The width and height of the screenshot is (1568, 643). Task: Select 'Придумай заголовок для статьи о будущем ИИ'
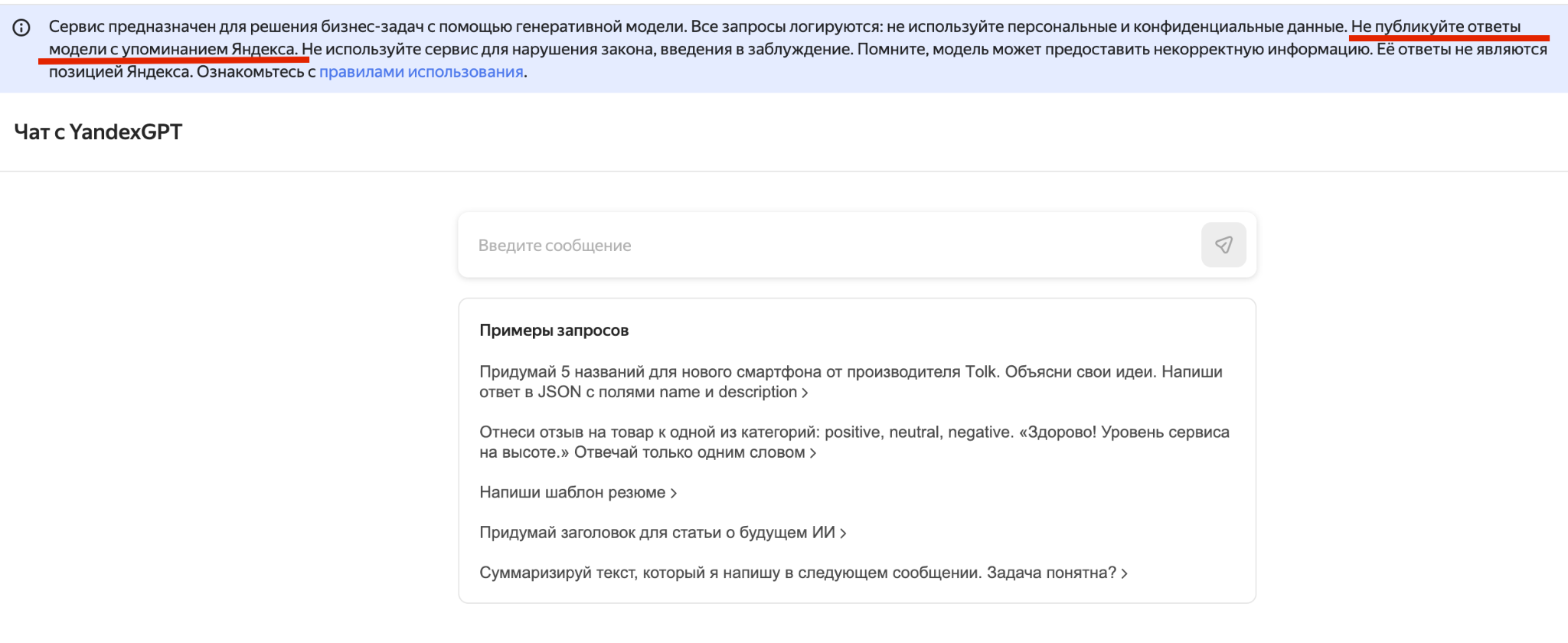pyautogui.click(x=663, y=533)
